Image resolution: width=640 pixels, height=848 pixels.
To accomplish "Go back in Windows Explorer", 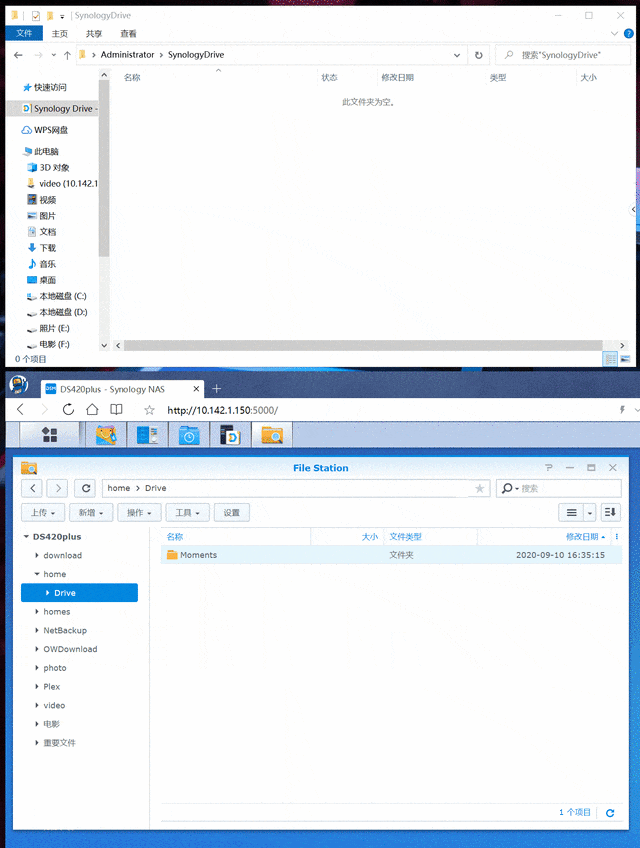I will (18, 55).
